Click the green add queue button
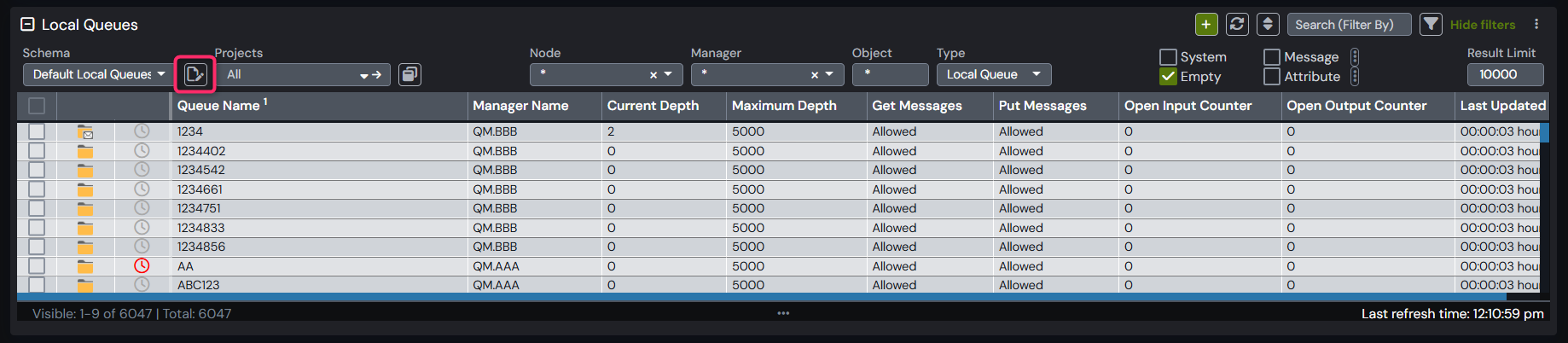The height and width of the screenshot is (343, 1568). [x=1206, y=25]
